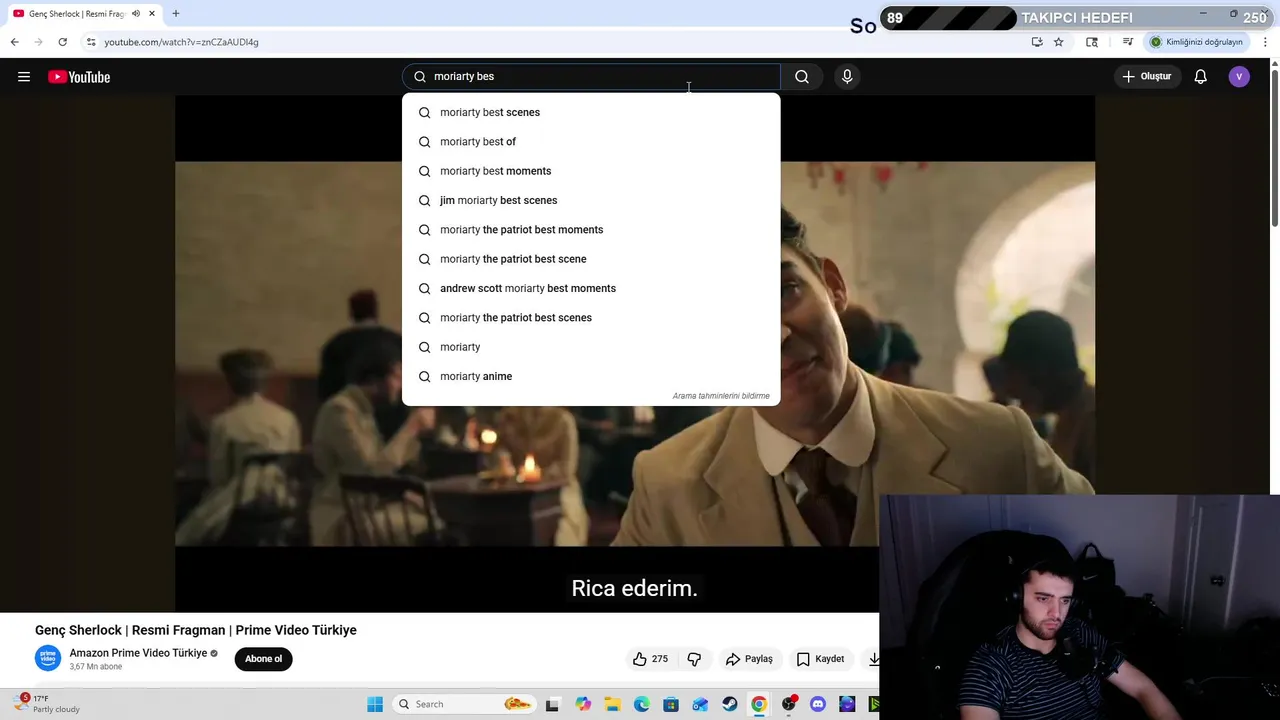The height and width of the screenshot is (720, 1280).
Task: Focus the YouTube search input field
Action: [x=591, y=77]
